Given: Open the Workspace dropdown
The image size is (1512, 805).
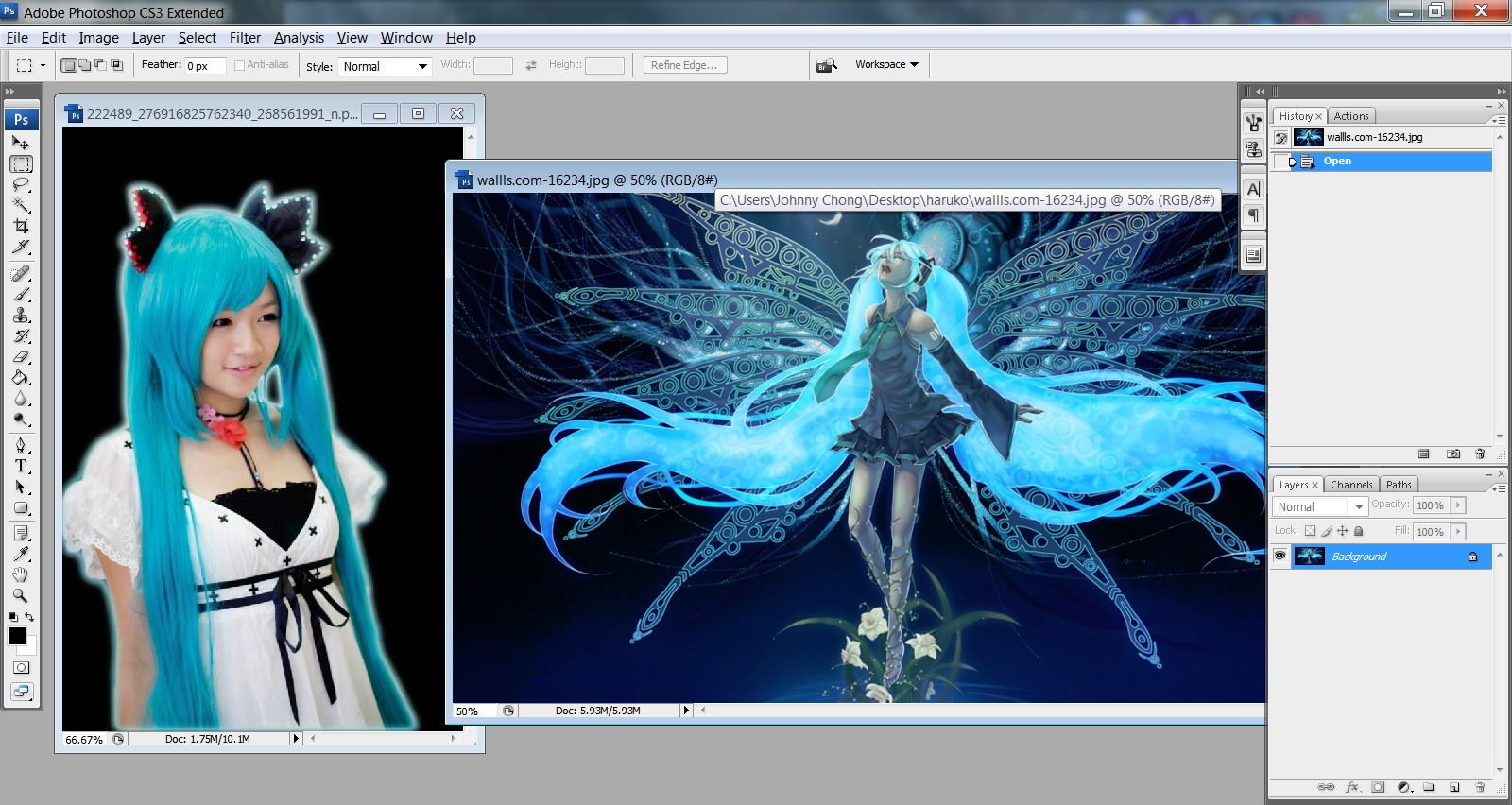Looking at the screenshot, I should (x=886, y=64).
